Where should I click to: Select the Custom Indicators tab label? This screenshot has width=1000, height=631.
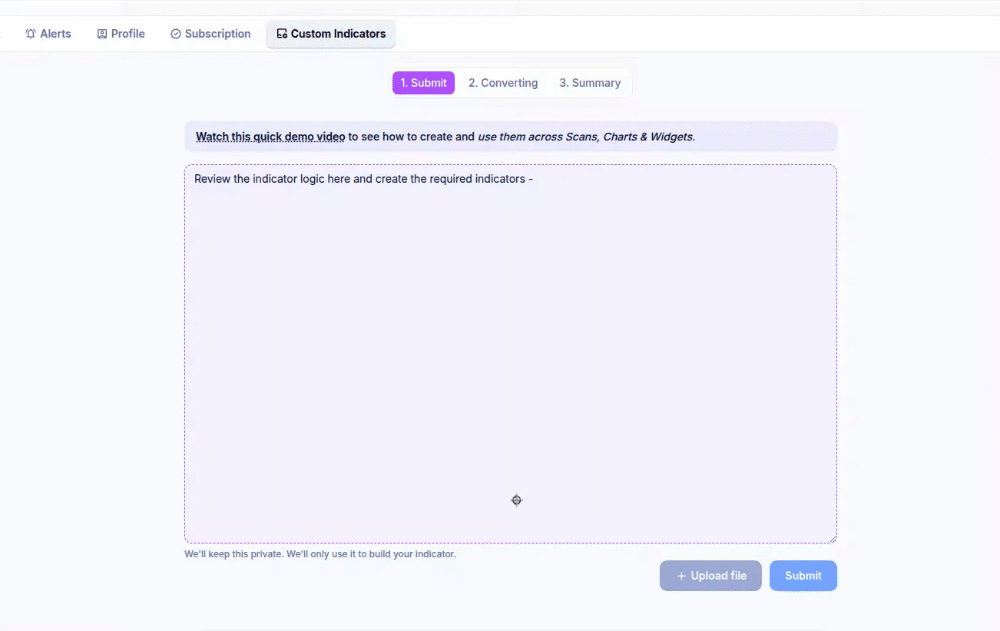pyautogui.click(x=338, y=34)
